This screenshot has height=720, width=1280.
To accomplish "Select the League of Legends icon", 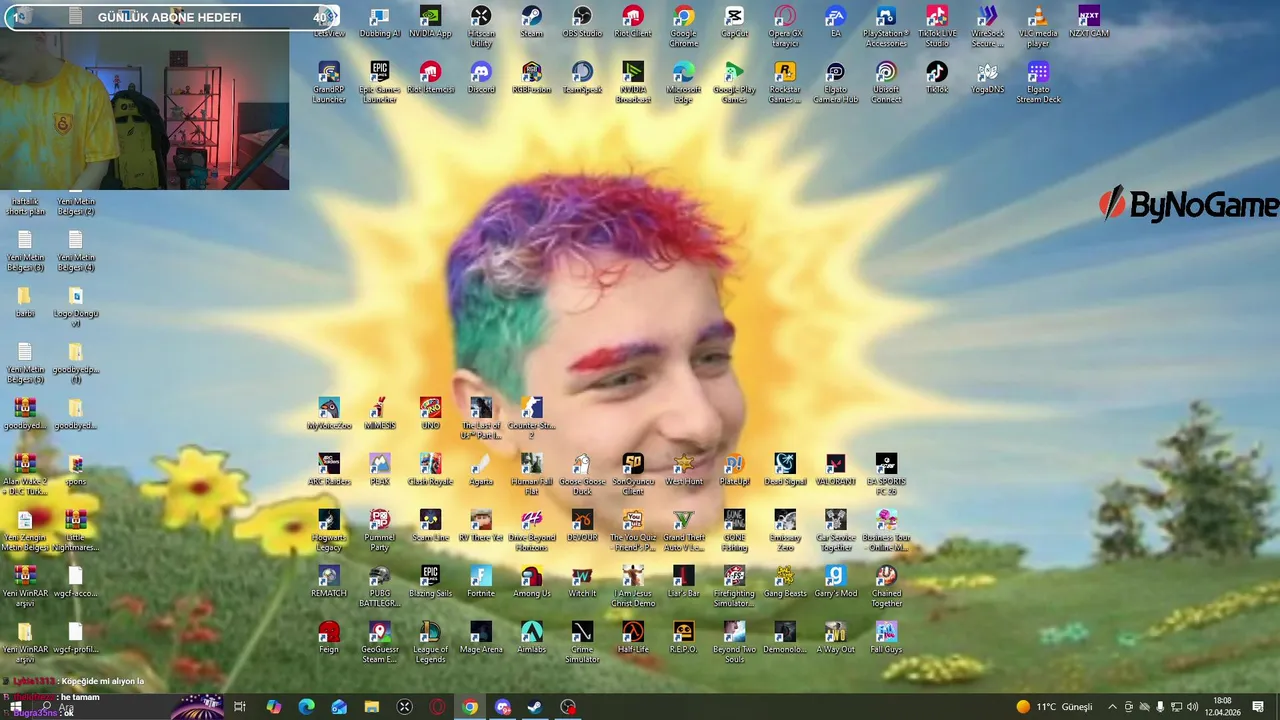I will 430,643.
